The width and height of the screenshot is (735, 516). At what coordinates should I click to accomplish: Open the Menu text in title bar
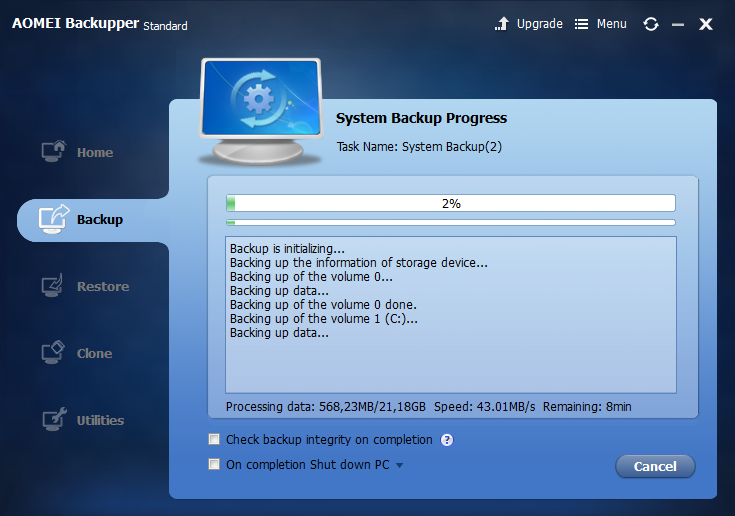coord(611,24)
